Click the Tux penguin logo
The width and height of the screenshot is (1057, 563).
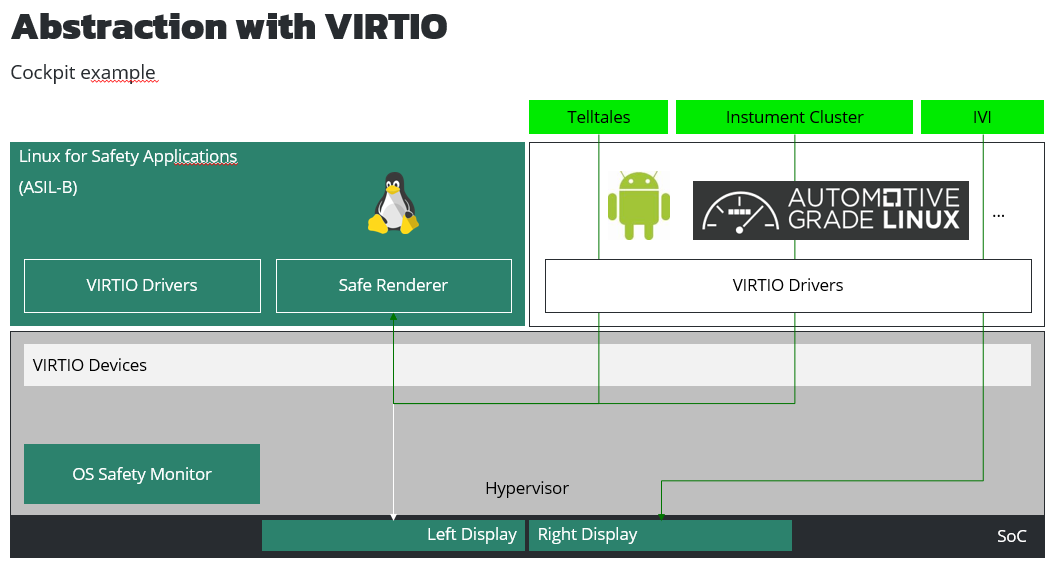click(x=393, y=204)
